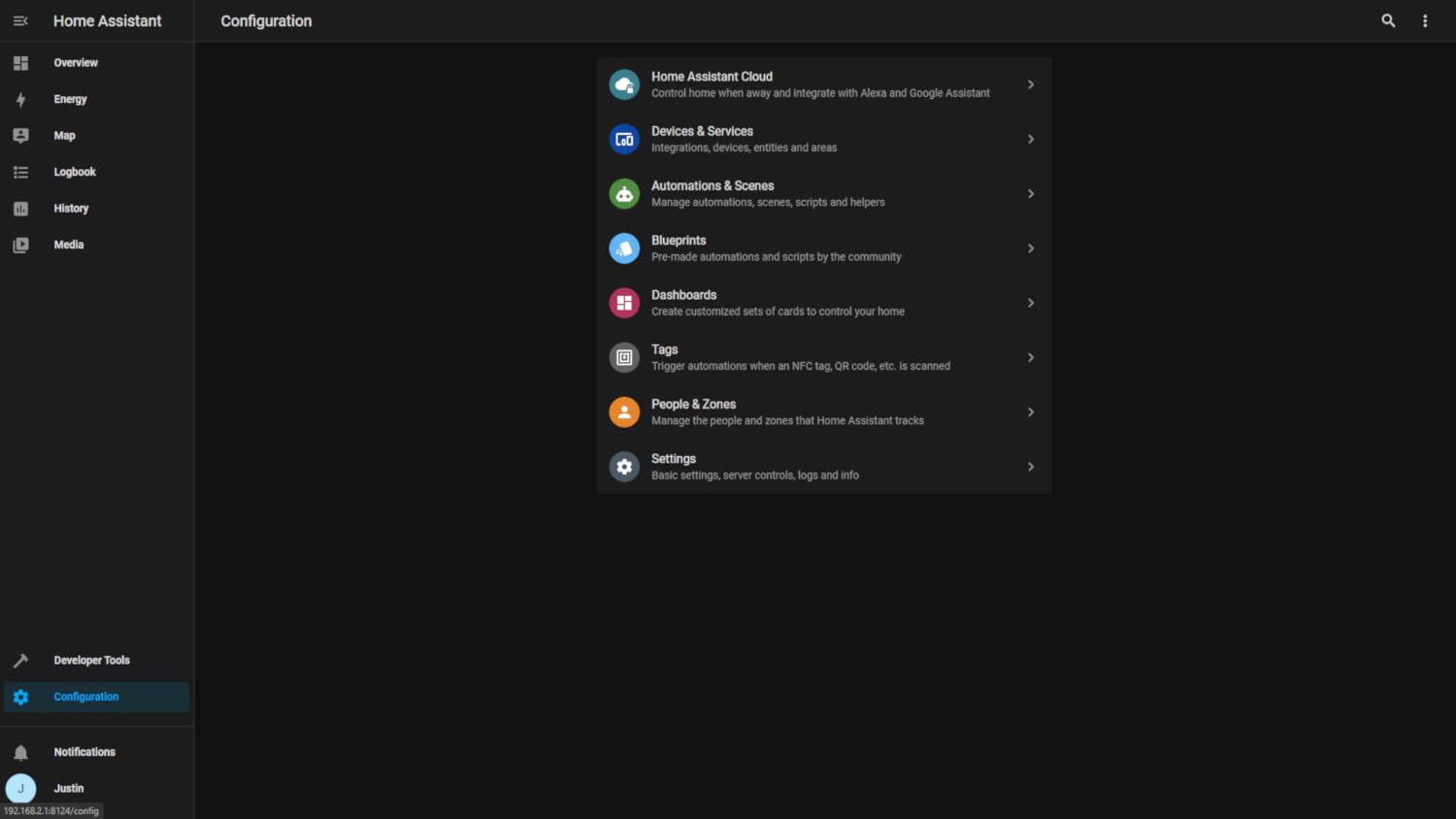Click the History chart icon
Viewport: 1456px width, 819px height.
20,209
